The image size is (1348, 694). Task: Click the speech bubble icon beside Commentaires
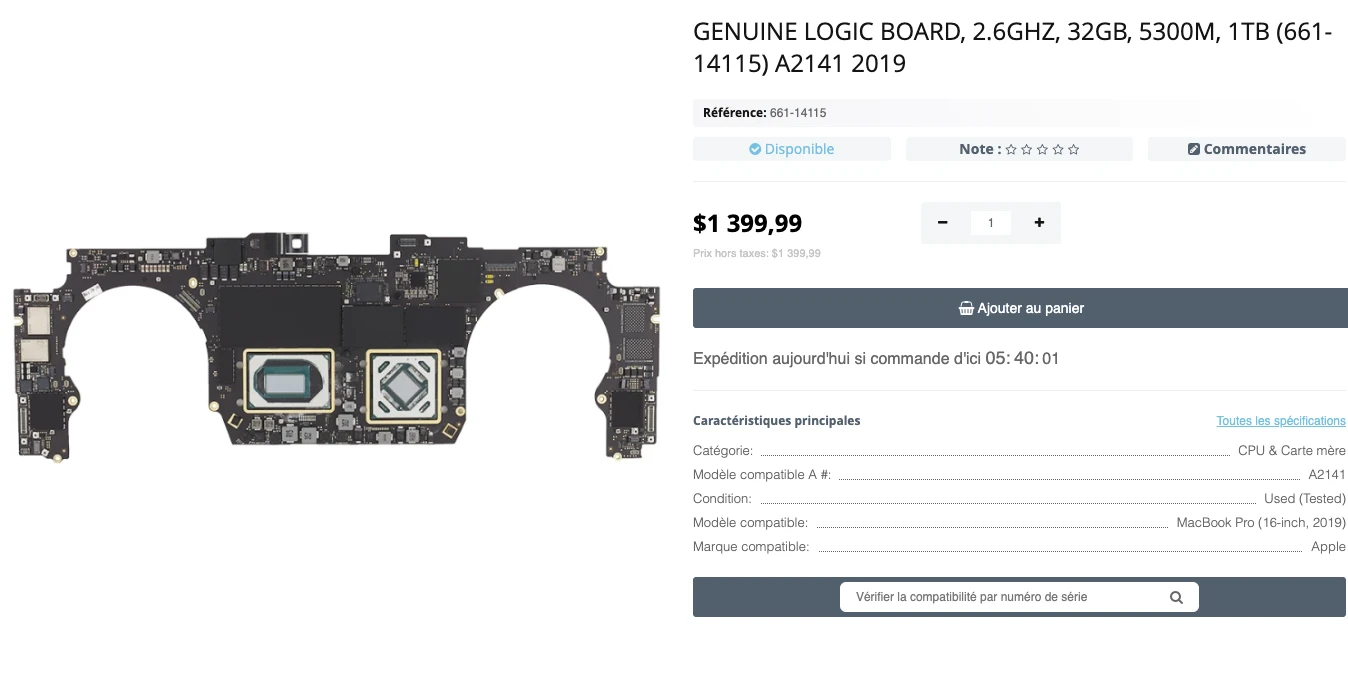[1193, 148]
